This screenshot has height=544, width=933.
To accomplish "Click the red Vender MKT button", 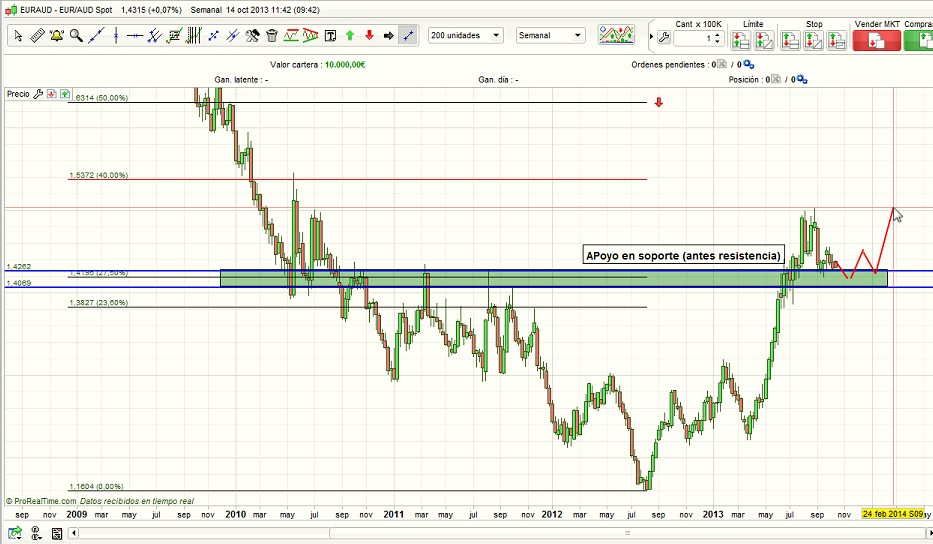I will (876, 40).
